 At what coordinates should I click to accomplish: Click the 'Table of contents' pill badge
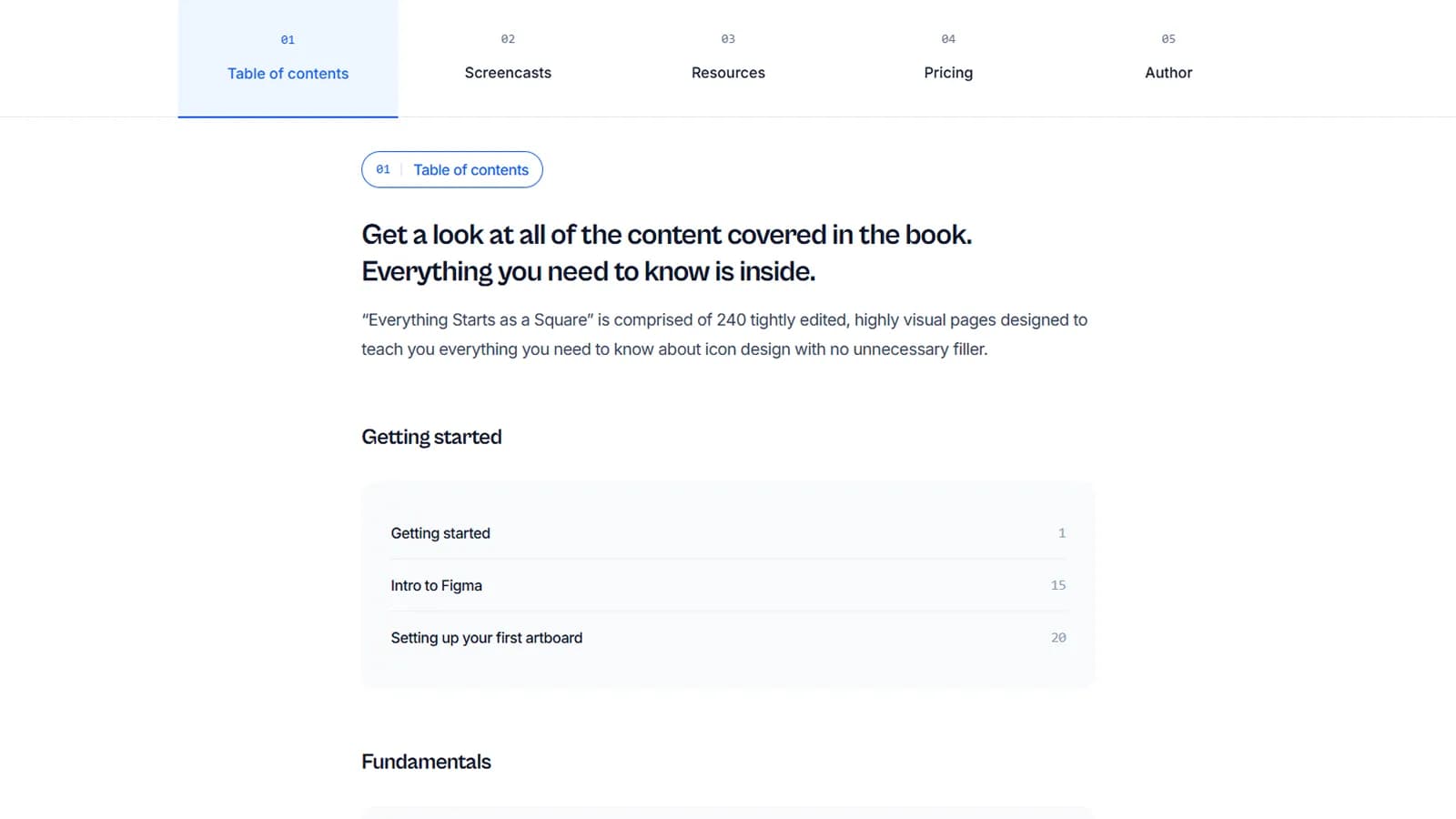pyautogui.click(x=452, y=169)
